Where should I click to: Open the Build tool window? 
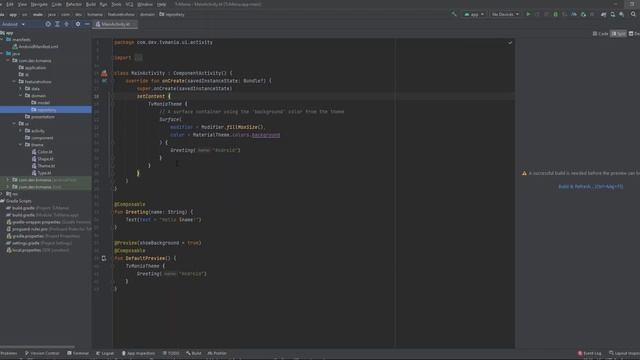194,353
